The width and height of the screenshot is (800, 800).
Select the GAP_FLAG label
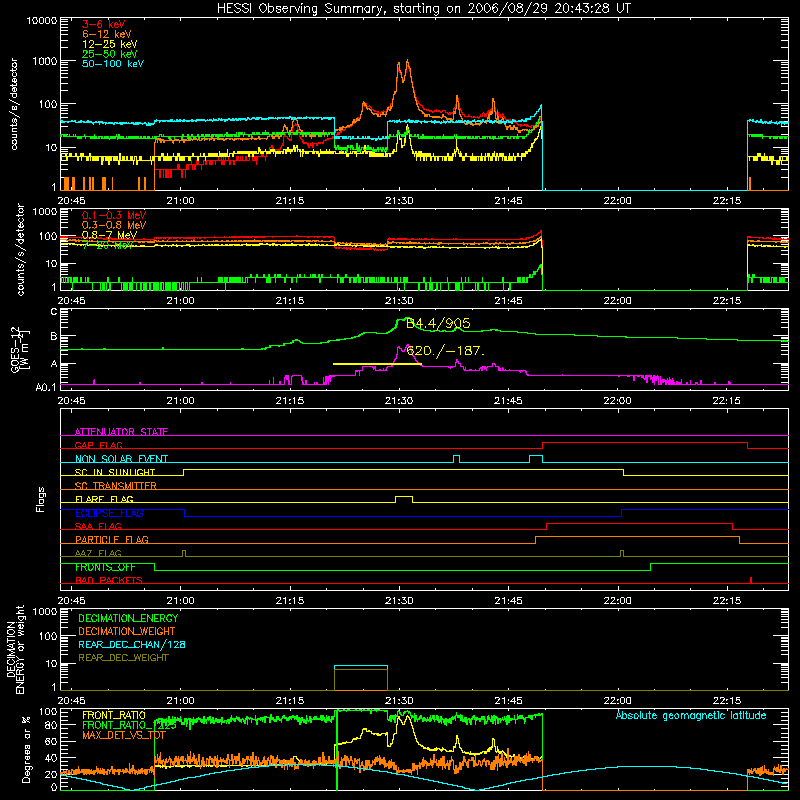98,445
